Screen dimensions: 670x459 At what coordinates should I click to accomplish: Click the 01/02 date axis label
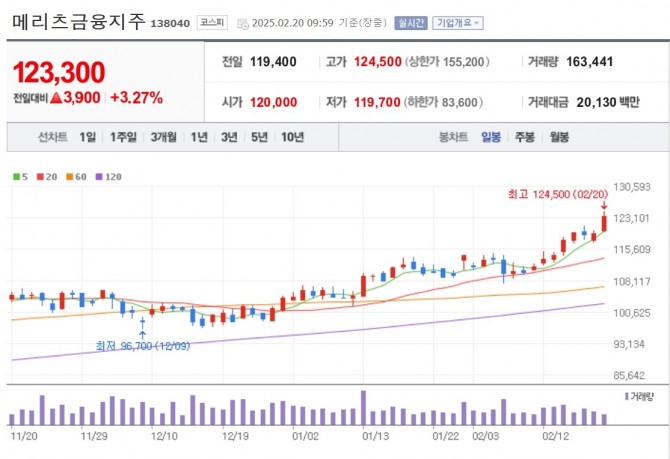coord(305,436)
